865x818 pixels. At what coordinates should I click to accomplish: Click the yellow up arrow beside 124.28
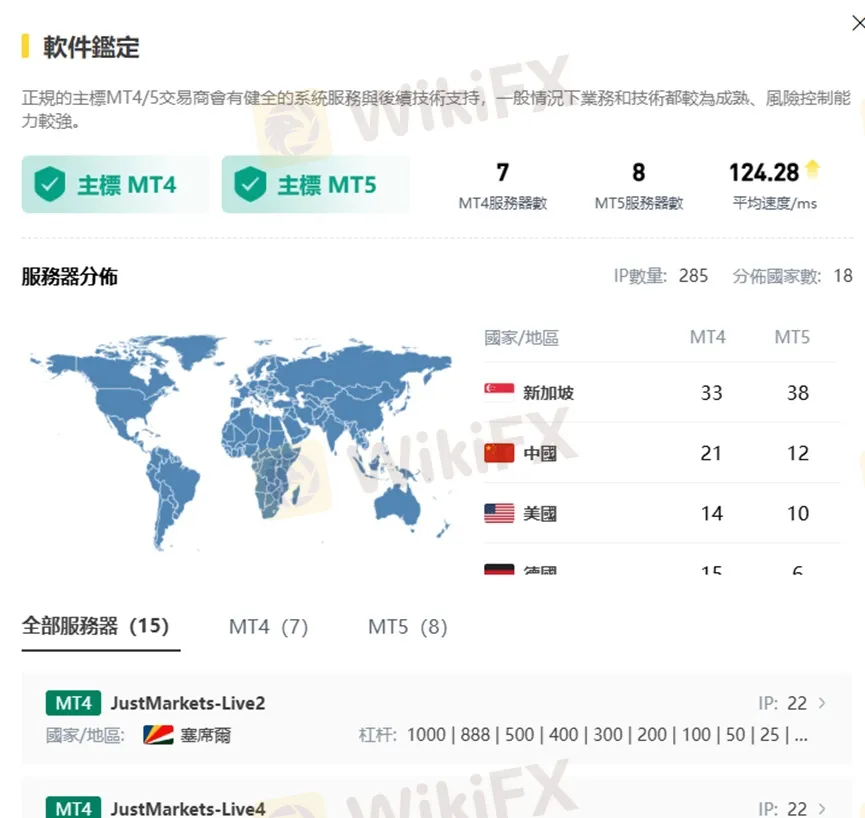(813, 170)
